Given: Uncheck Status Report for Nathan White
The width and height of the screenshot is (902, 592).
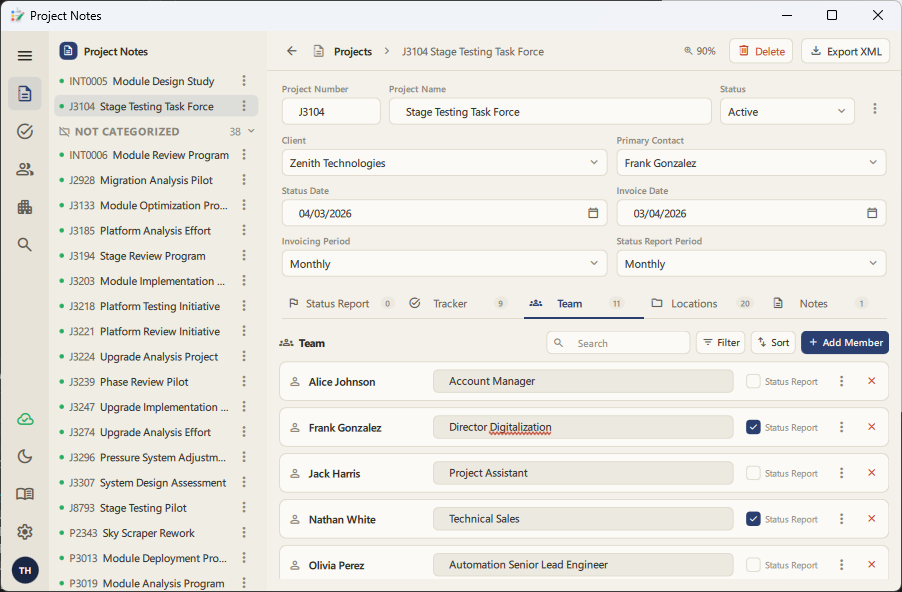Looking at the screenshot, I should (753, 519).
